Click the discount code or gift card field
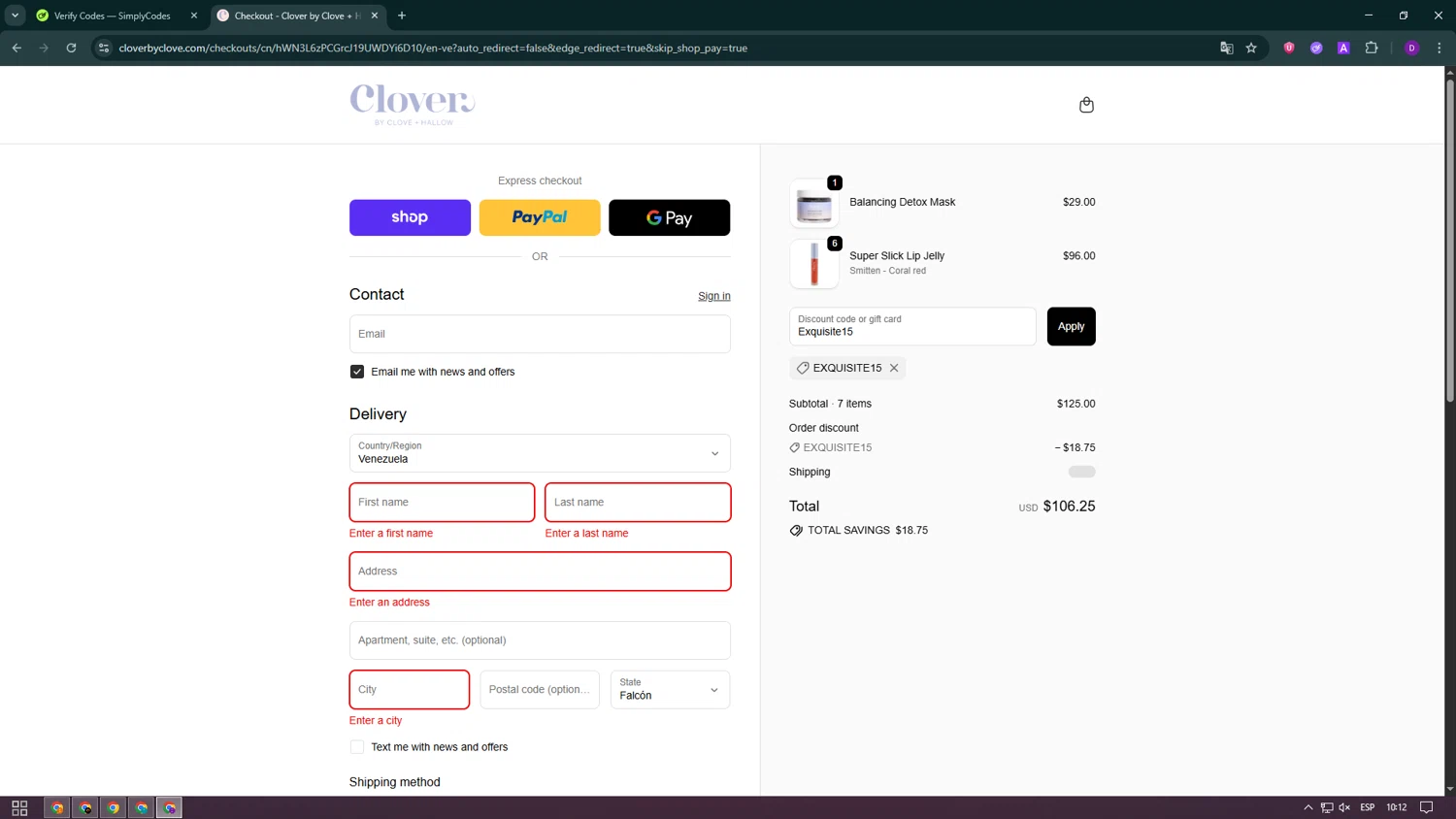Image resolution: width=1456 pixels, height=819 pixels. pos(912,326)
